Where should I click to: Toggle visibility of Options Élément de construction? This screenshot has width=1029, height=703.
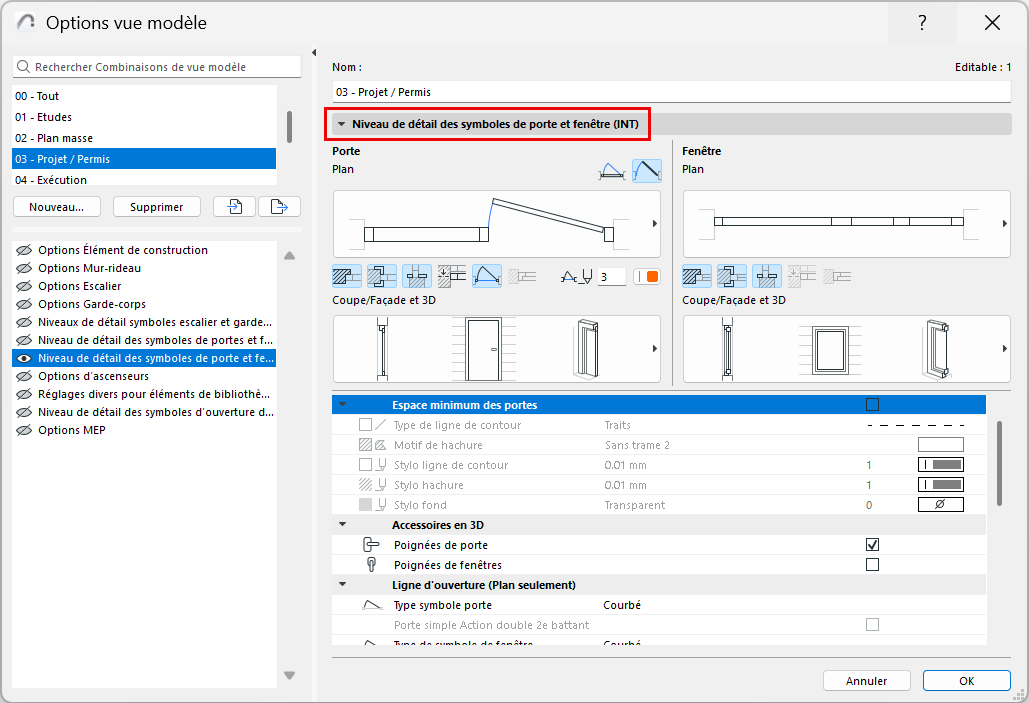tap(24, 250)
